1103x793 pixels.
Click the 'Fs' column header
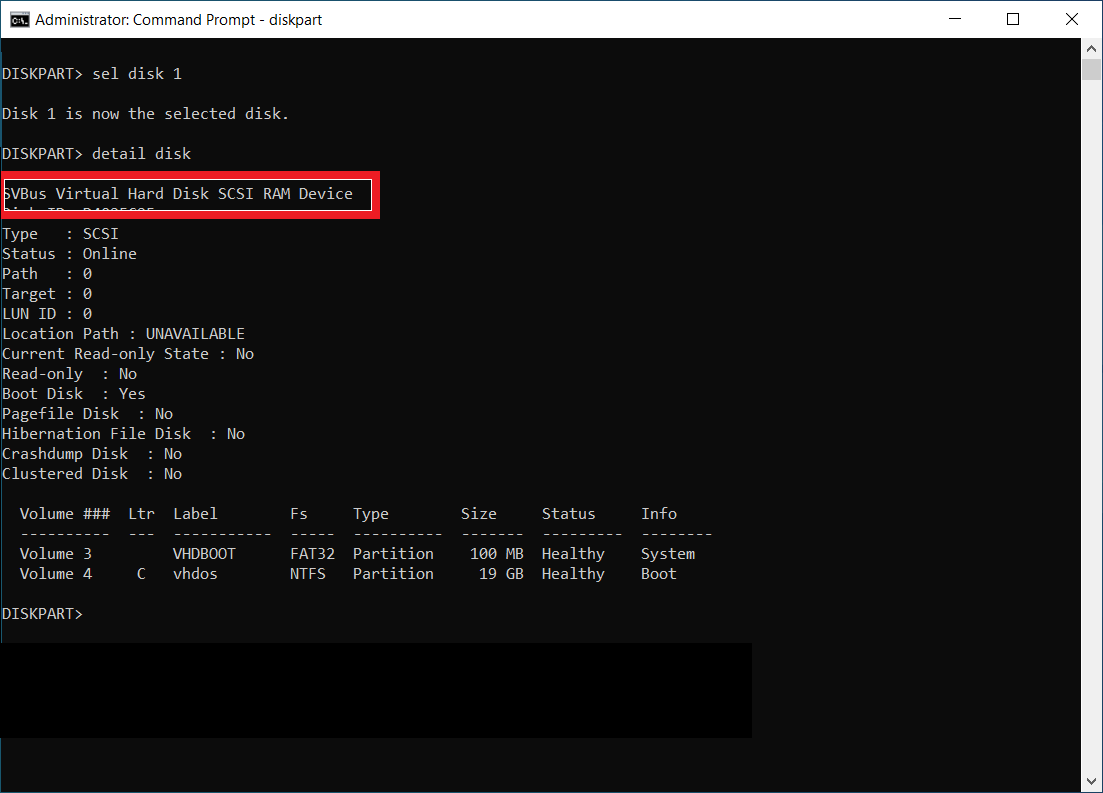pyautogui.click(x=299, y=514)
